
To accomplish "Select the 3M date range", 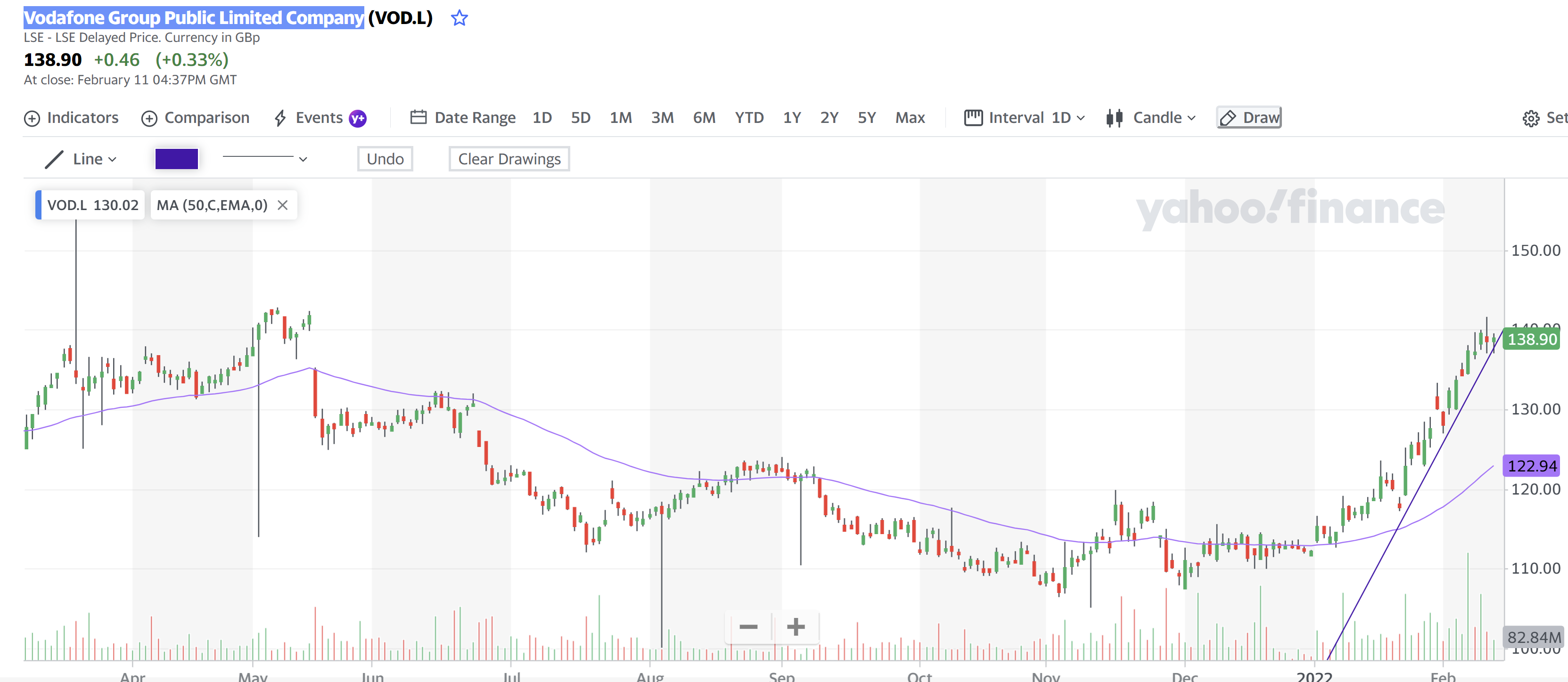I will 662,118.
